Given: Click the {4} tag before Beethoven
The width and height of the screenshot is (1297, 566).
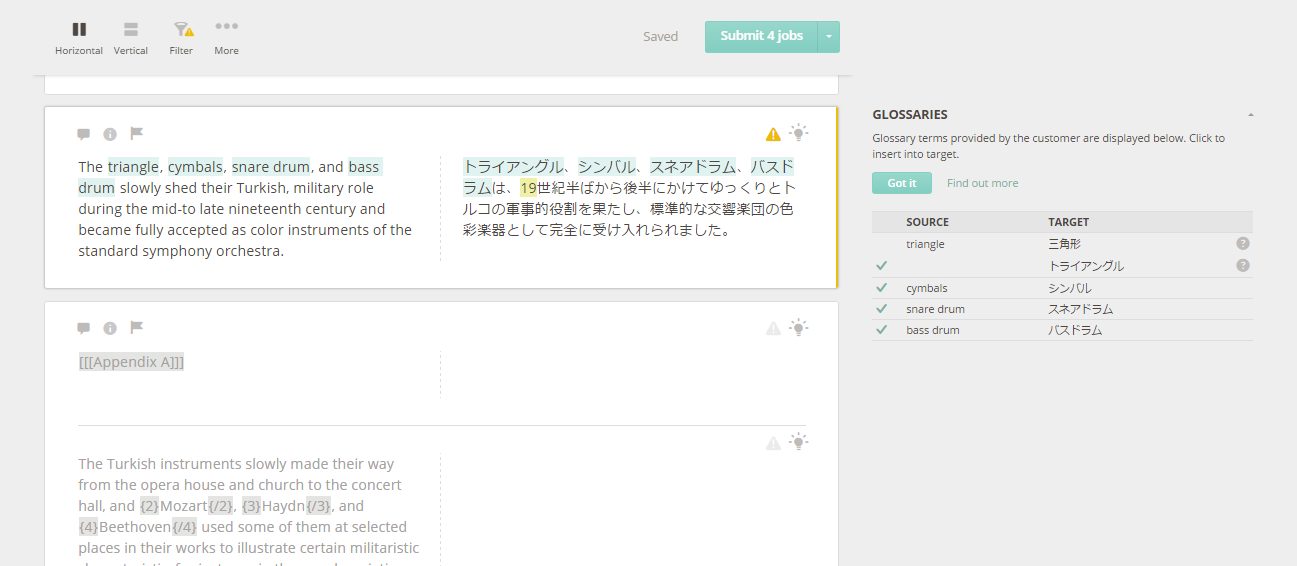Looking at the screenshot, I should point(89,527).
